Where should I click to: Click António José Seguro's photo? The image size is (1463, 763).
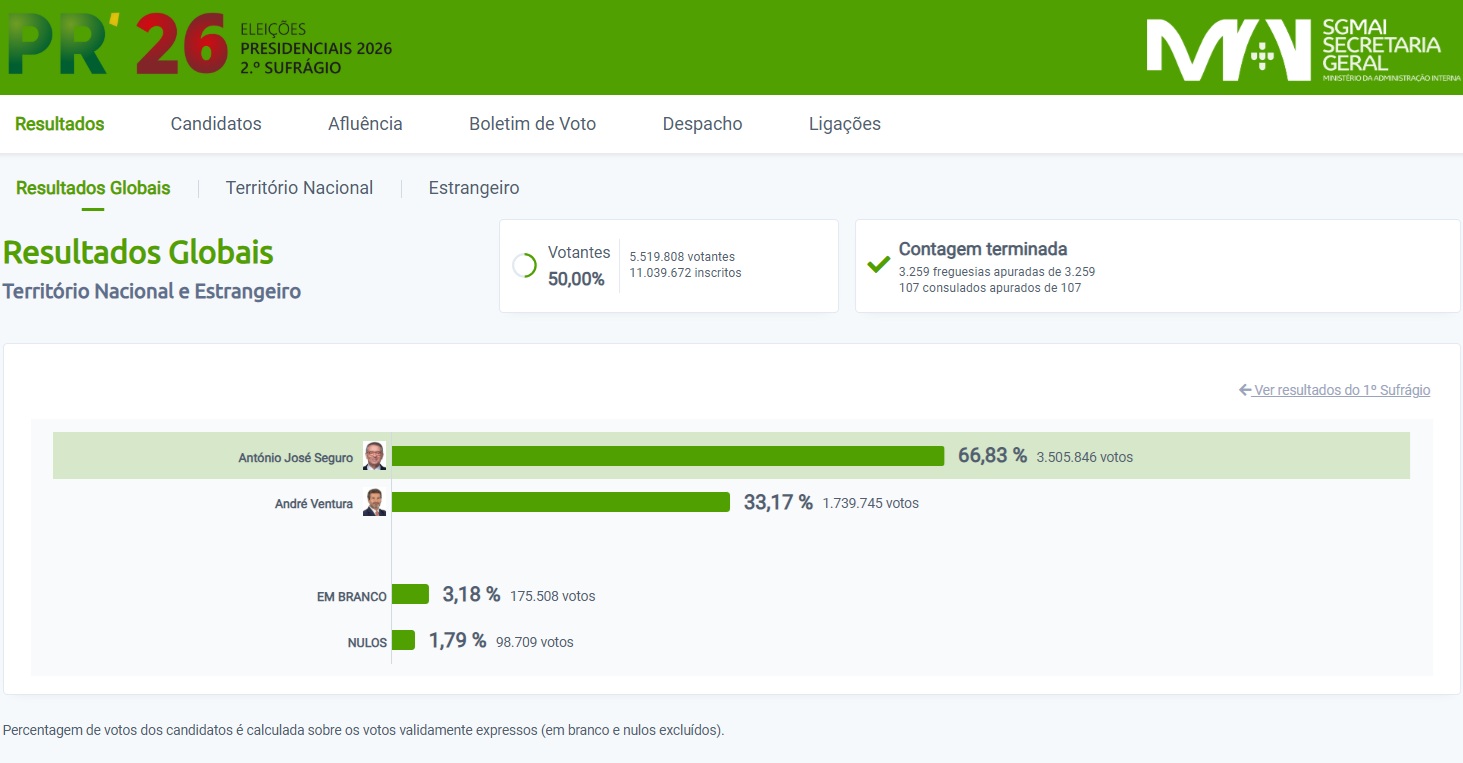374,456
